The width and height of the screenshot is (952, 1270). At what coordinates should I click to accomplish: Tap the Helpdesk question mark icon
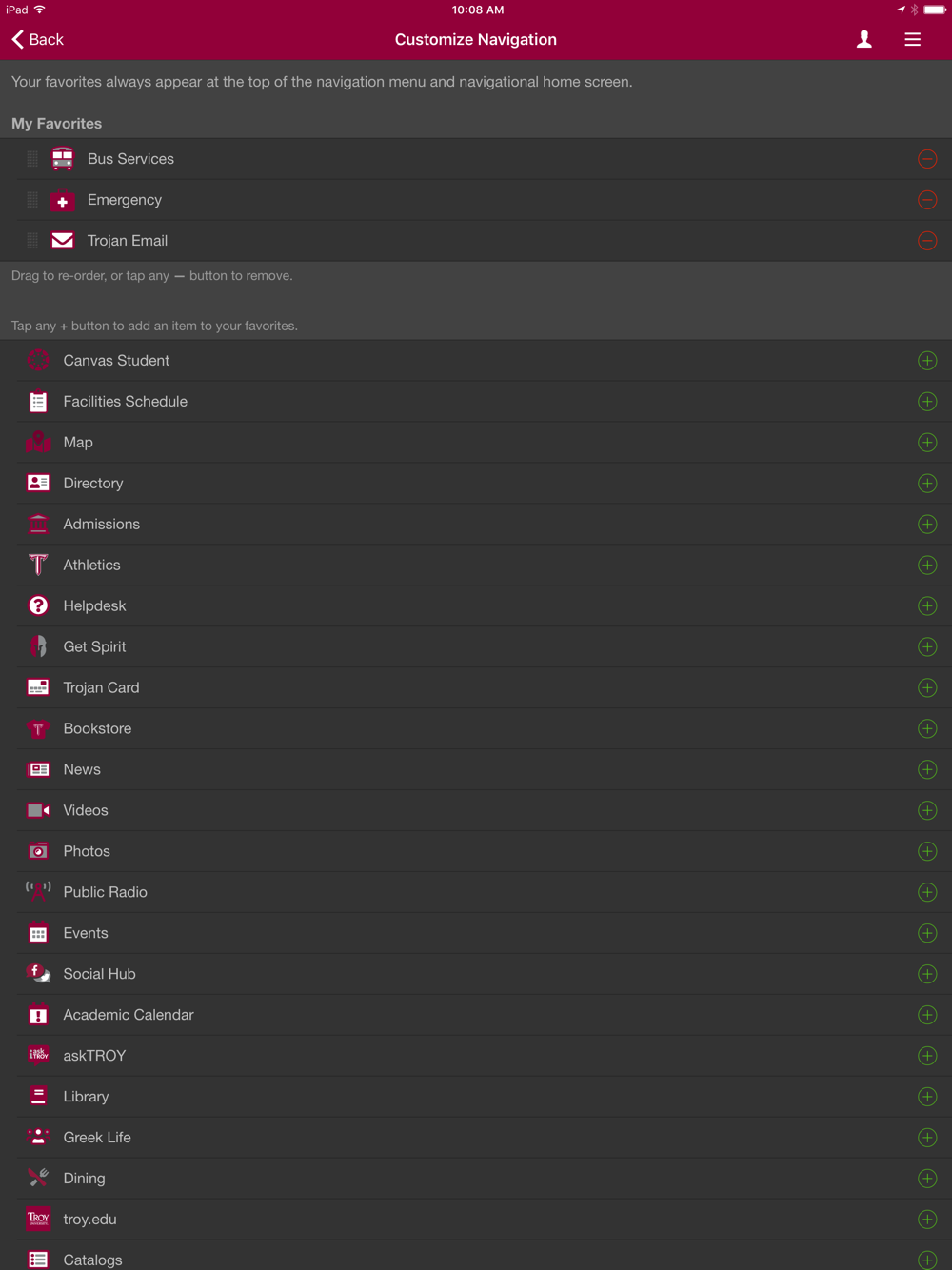(x=38, y=605)
